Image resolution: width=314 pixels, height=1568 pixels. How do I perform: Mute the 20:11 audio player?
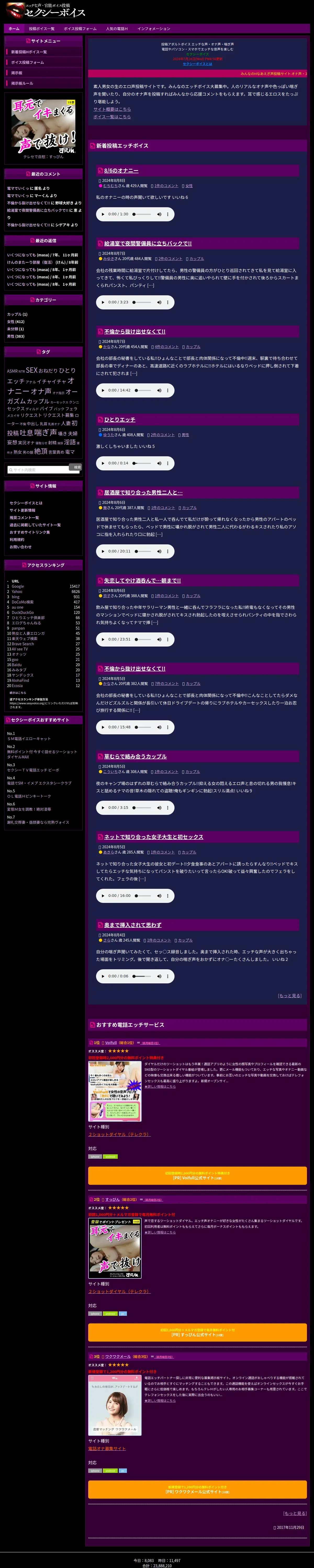159,551
